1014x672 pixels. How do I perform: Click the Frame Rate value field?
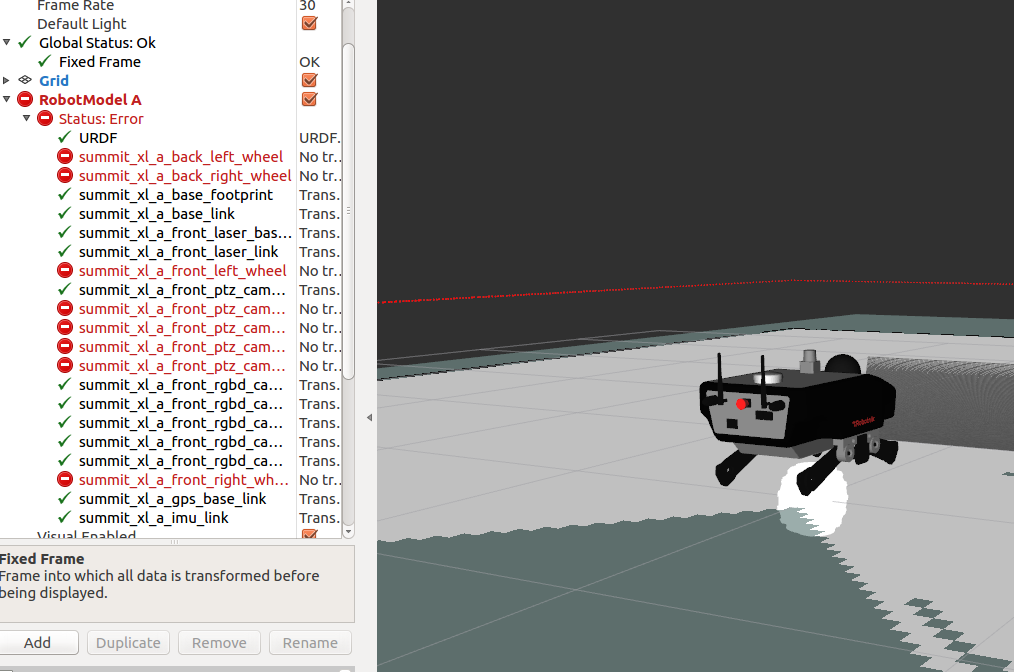pyautogui.click(x=318, y=5)
